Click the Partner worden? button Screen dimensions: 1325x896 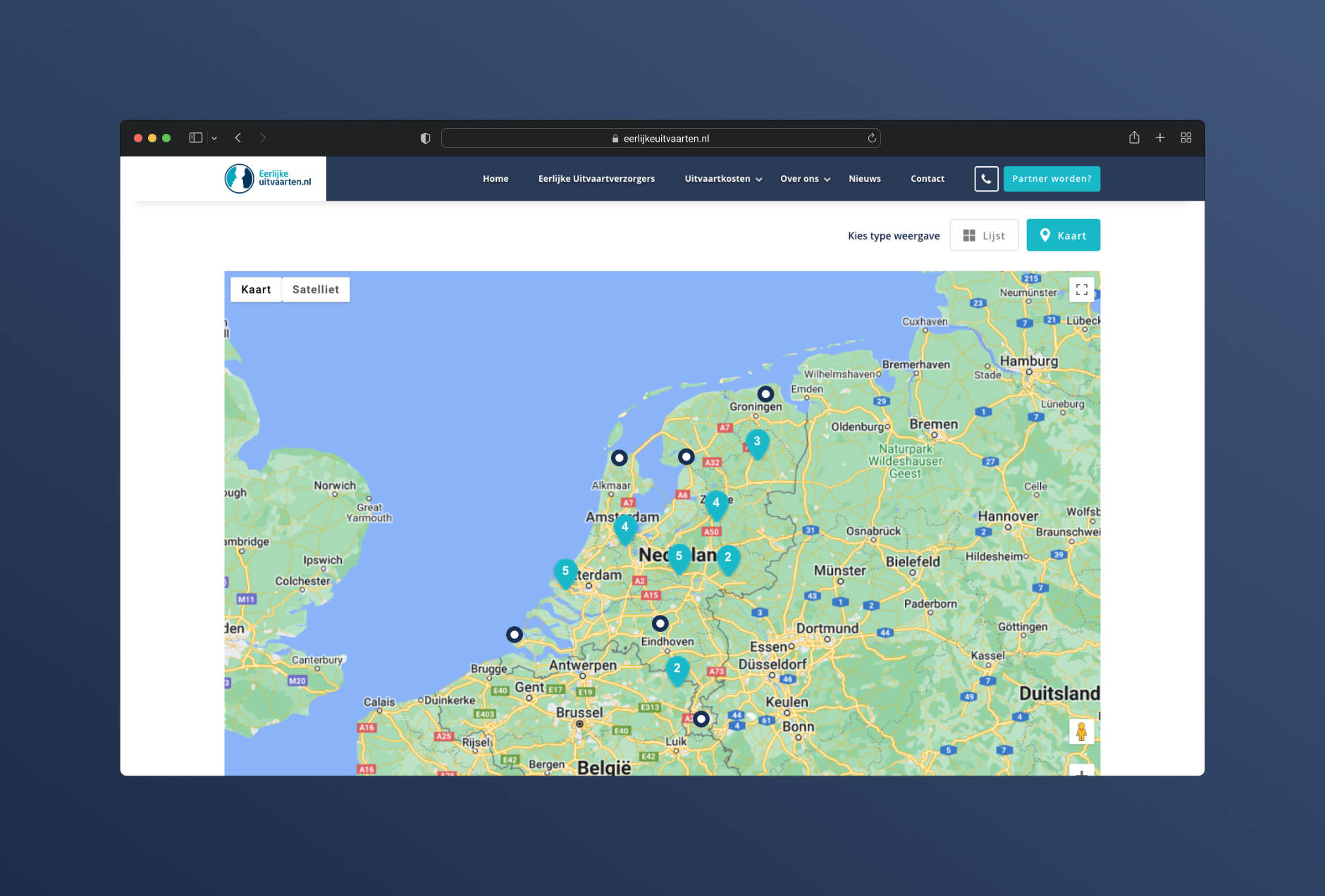pyautogui.click(x=1052, y=179)
